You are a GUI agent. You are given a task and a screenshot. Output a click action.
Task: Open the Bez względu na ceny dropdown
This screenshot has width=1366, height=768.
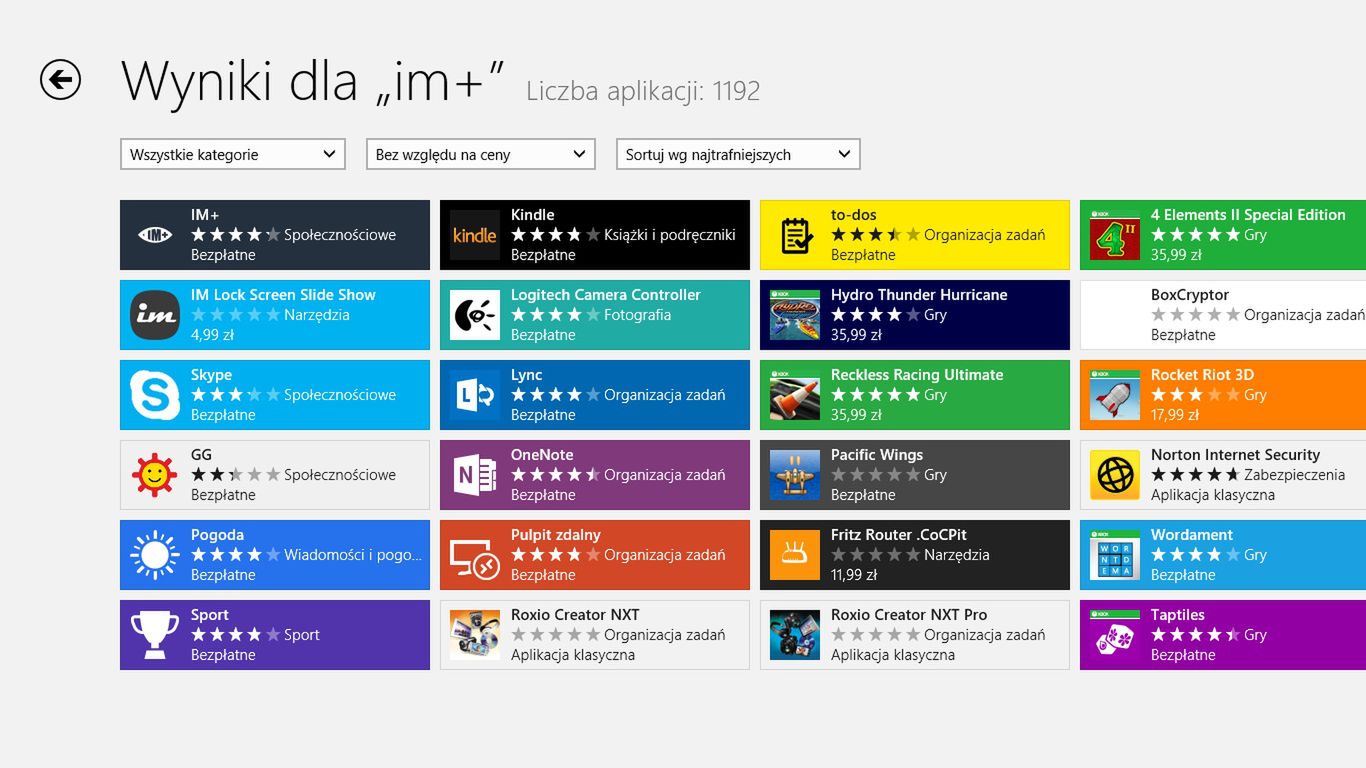(481, 154)
